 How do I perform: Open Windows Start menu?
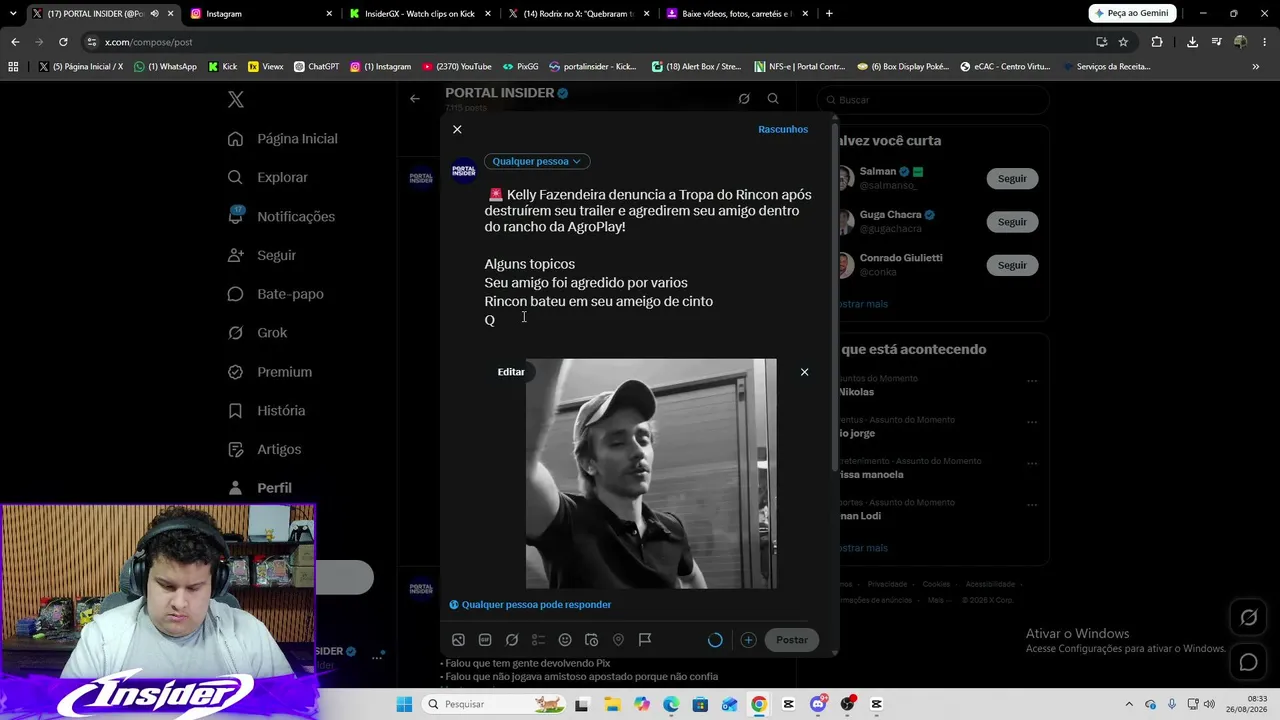click(404, 704)
